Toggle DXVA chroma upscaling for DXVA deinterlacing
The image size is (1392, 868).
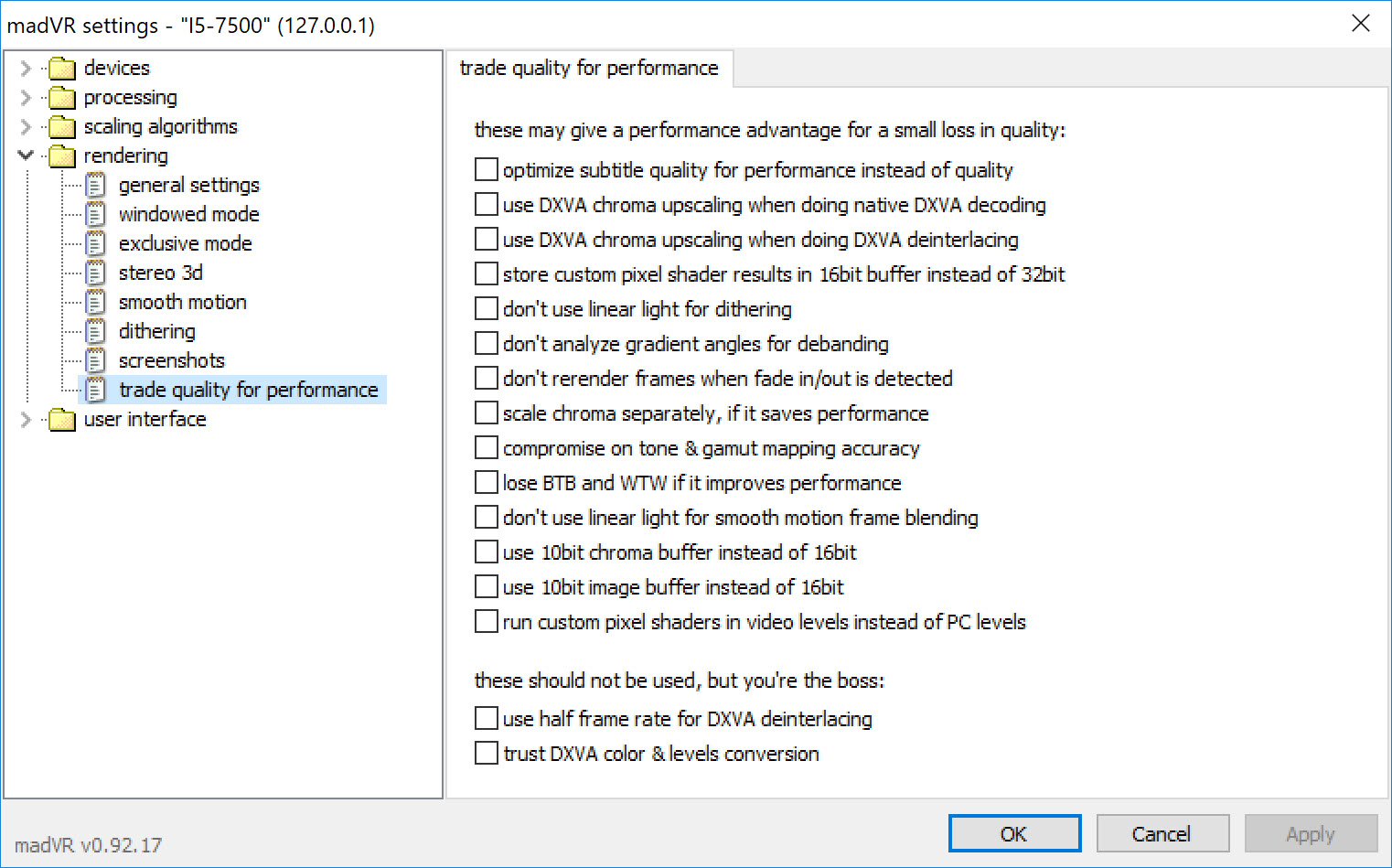[x=487, y=239]
